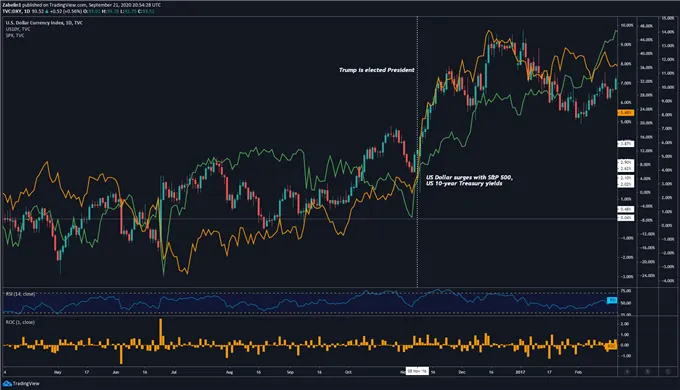Click the 'Jul' label on the time axis
The height and width of the screenshot is (390, 680).
[x=174, y=372]
